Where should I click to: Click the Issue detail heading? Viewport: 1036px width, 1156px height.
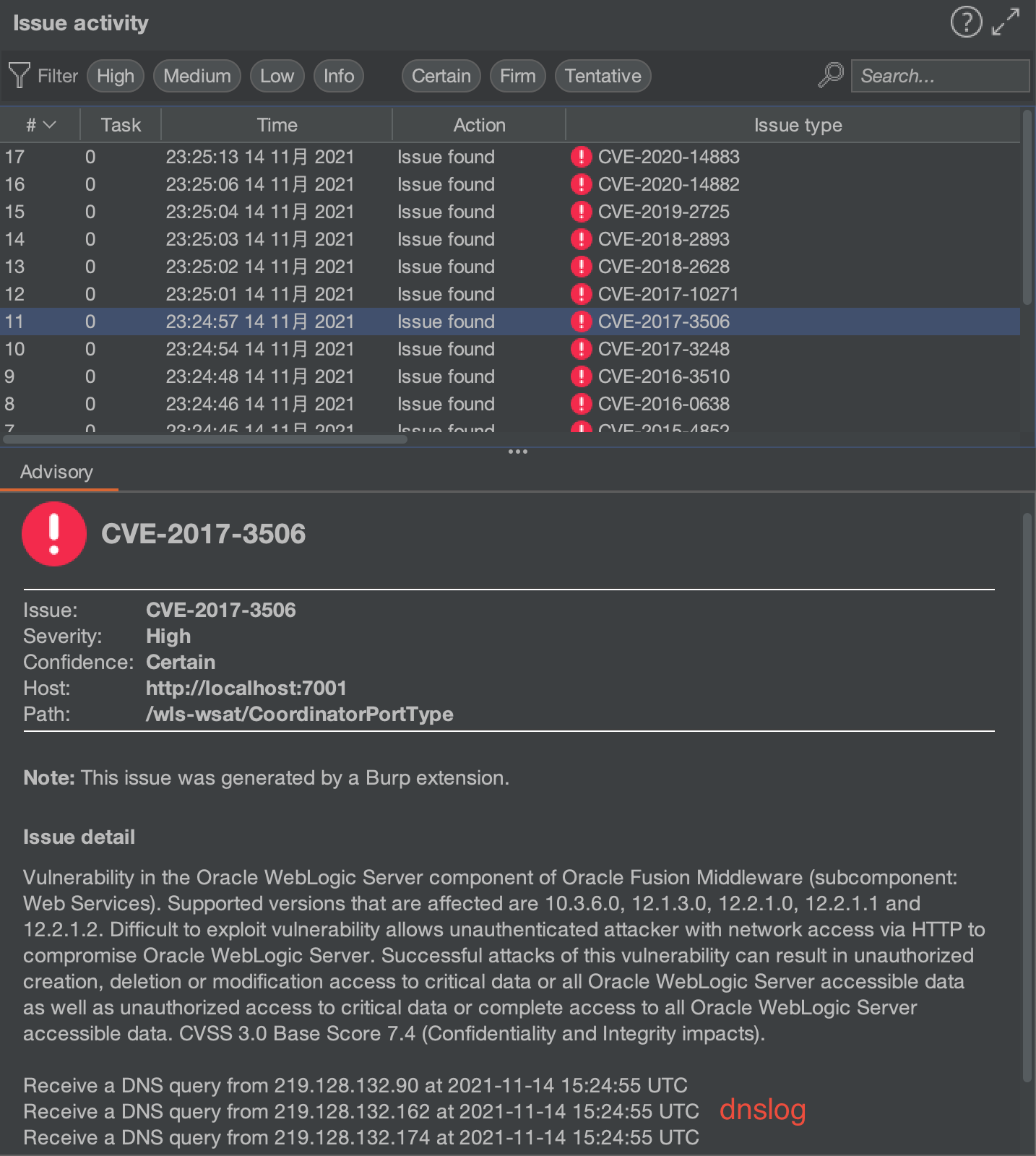[x=79, y=837]
